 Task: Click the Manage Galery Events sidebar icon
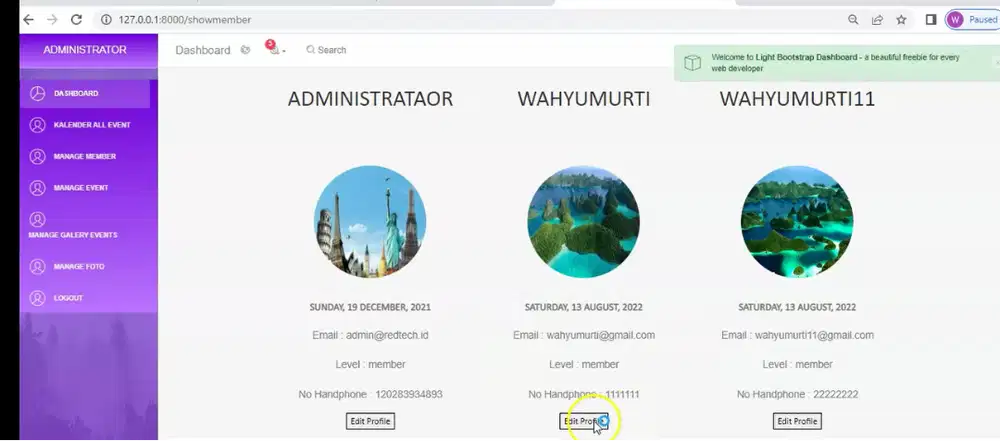[38, 220]
